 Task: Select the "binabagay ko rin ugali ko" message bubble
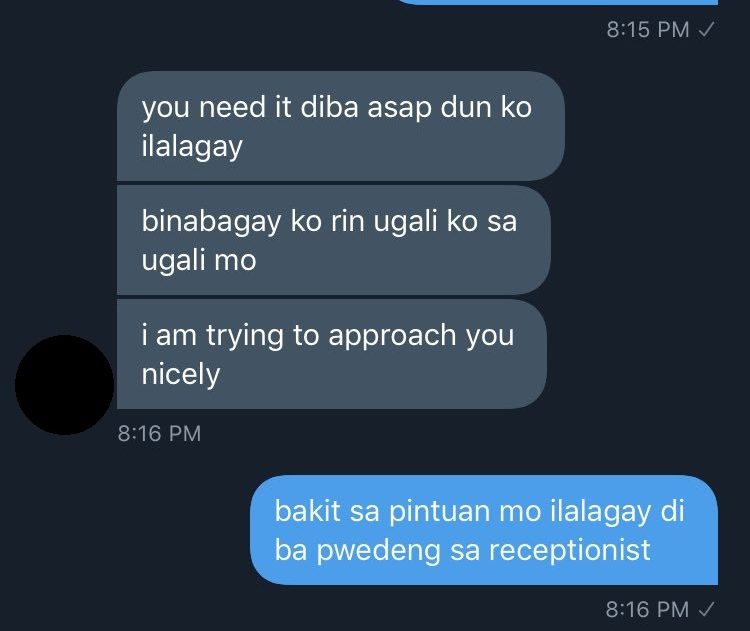pos(334,240)
